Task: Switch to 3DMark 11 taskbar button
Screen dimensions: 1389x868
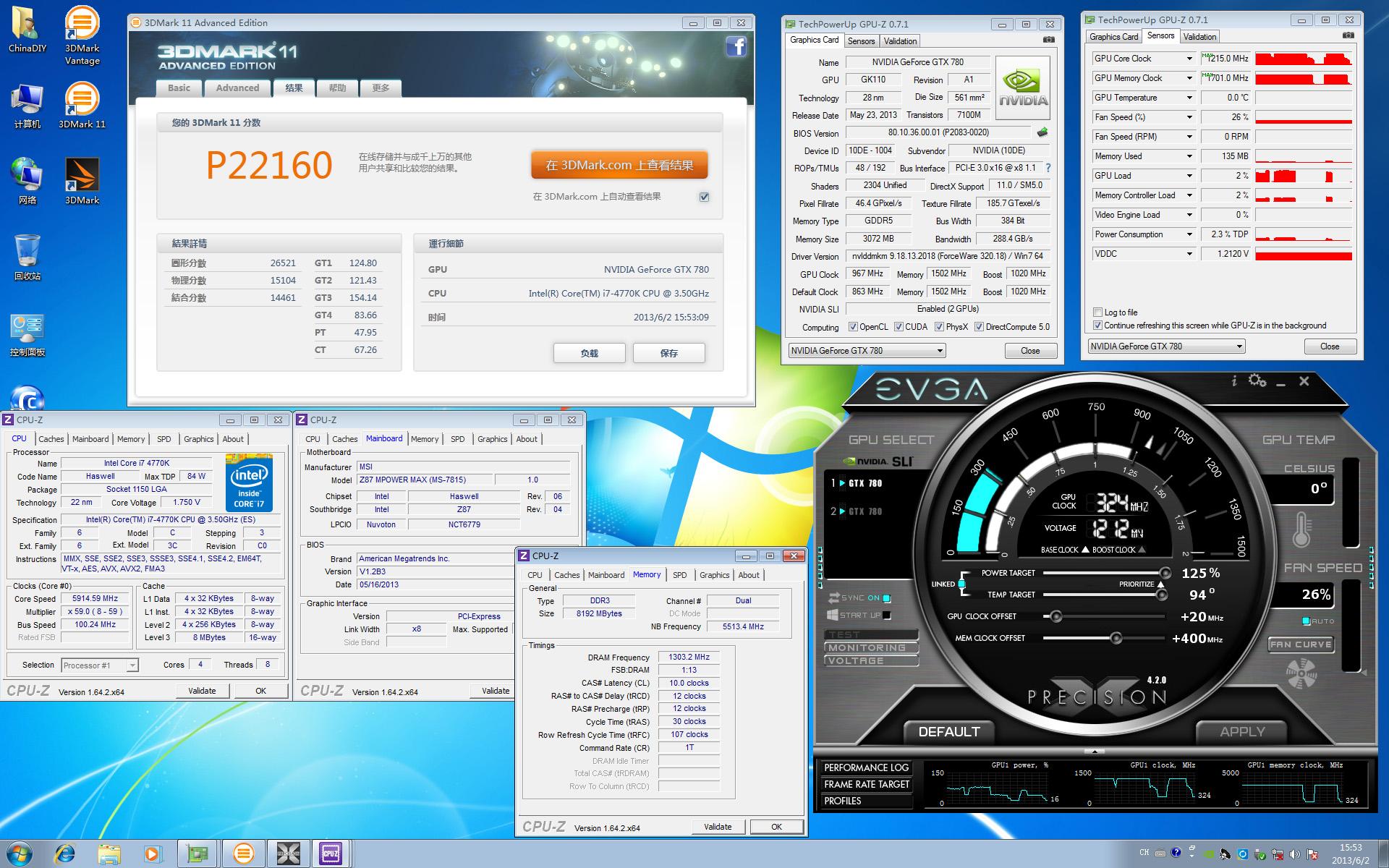Action: coord(243,854)
